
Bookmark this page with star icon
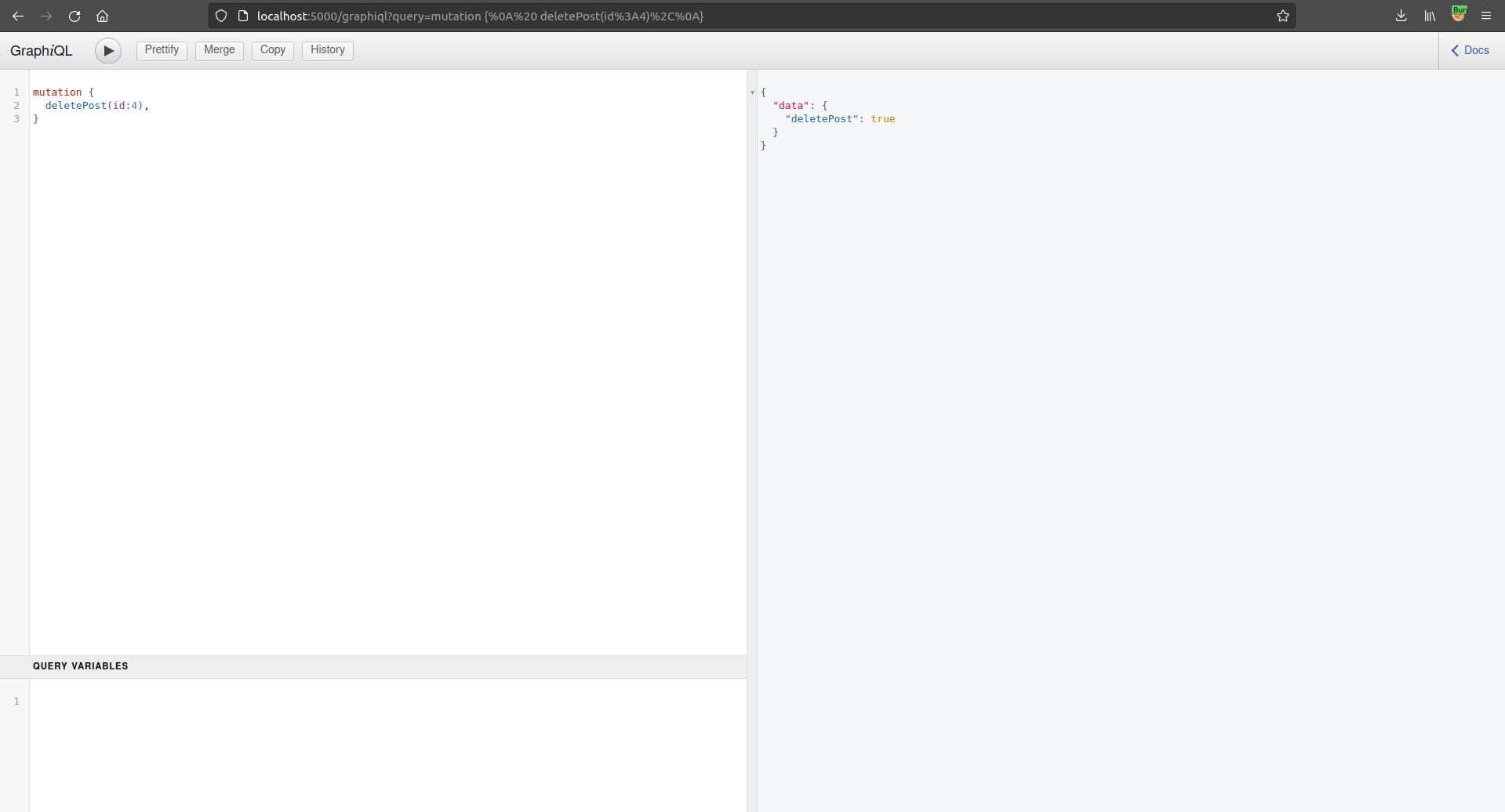pos(1282,16)
